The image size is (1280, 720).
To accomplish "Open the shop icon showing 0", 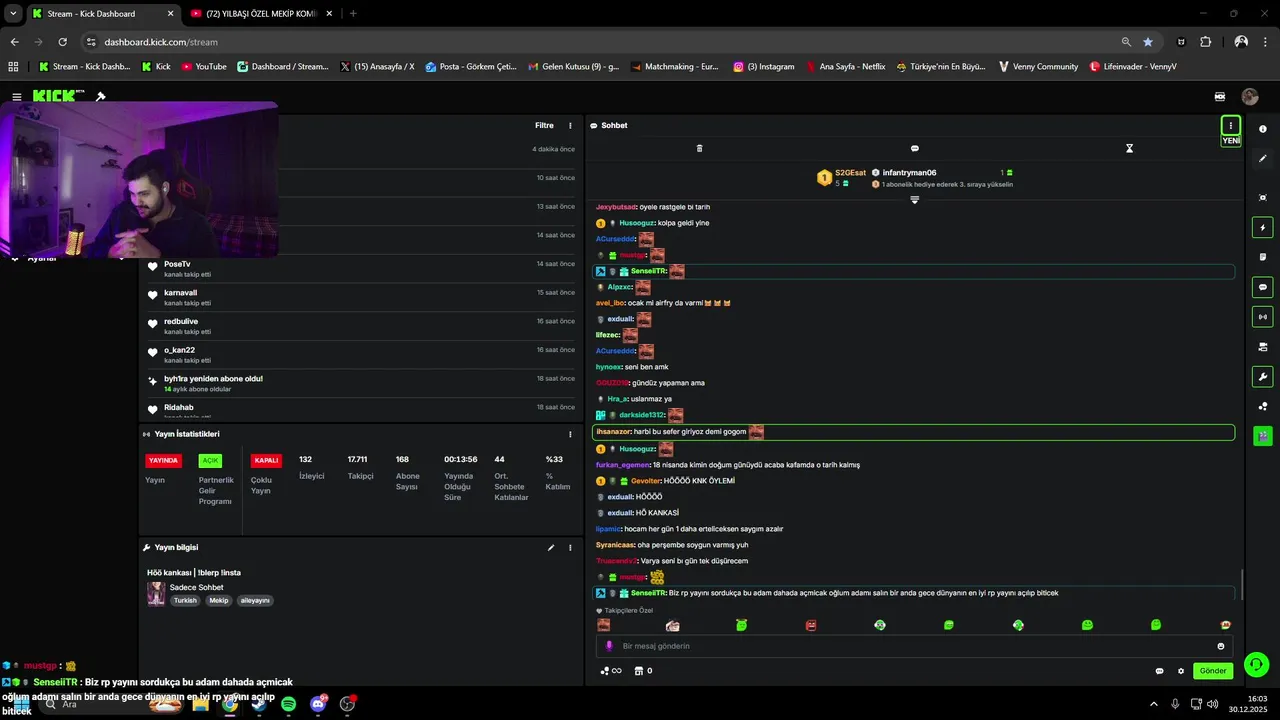I will coord(643,671).
